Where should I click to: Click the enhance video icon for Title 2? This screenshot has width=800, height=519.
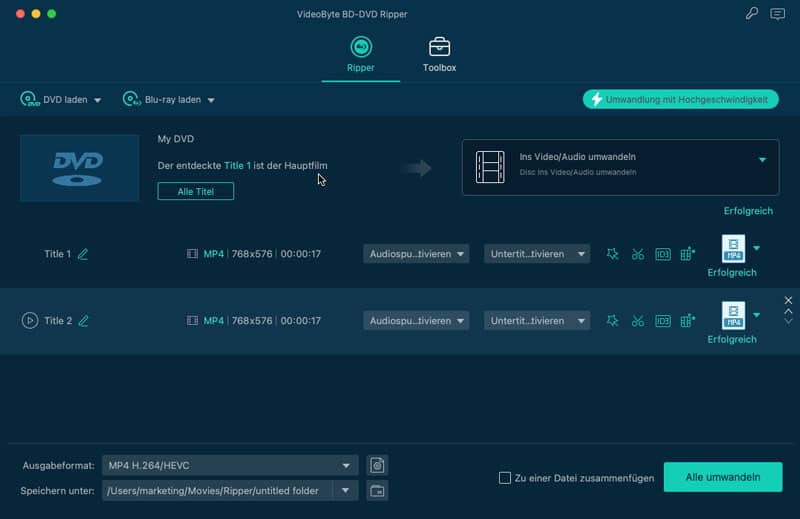click(x=688, y=320)
